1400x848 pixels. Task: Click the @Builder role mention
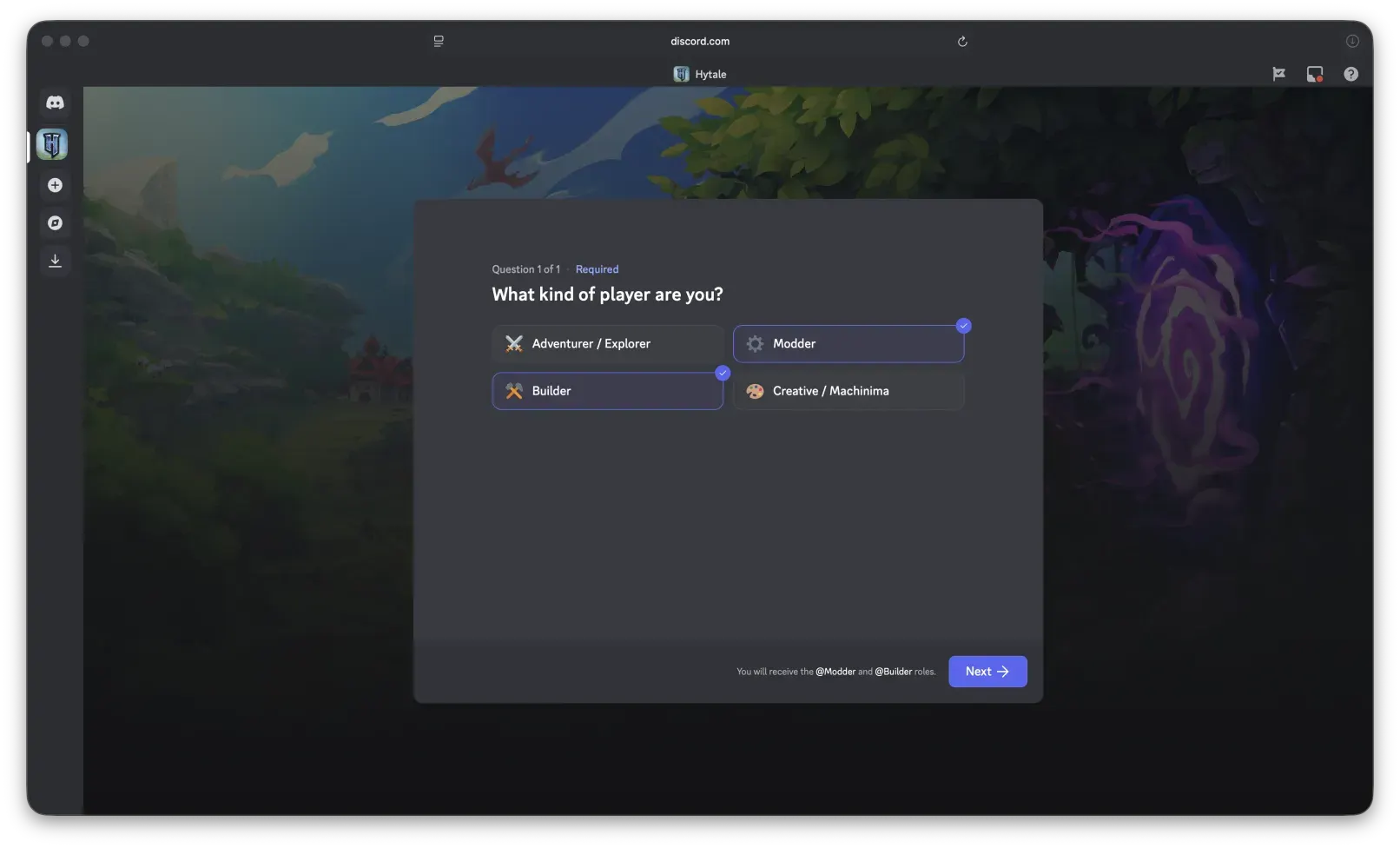[x=893, y=672]
